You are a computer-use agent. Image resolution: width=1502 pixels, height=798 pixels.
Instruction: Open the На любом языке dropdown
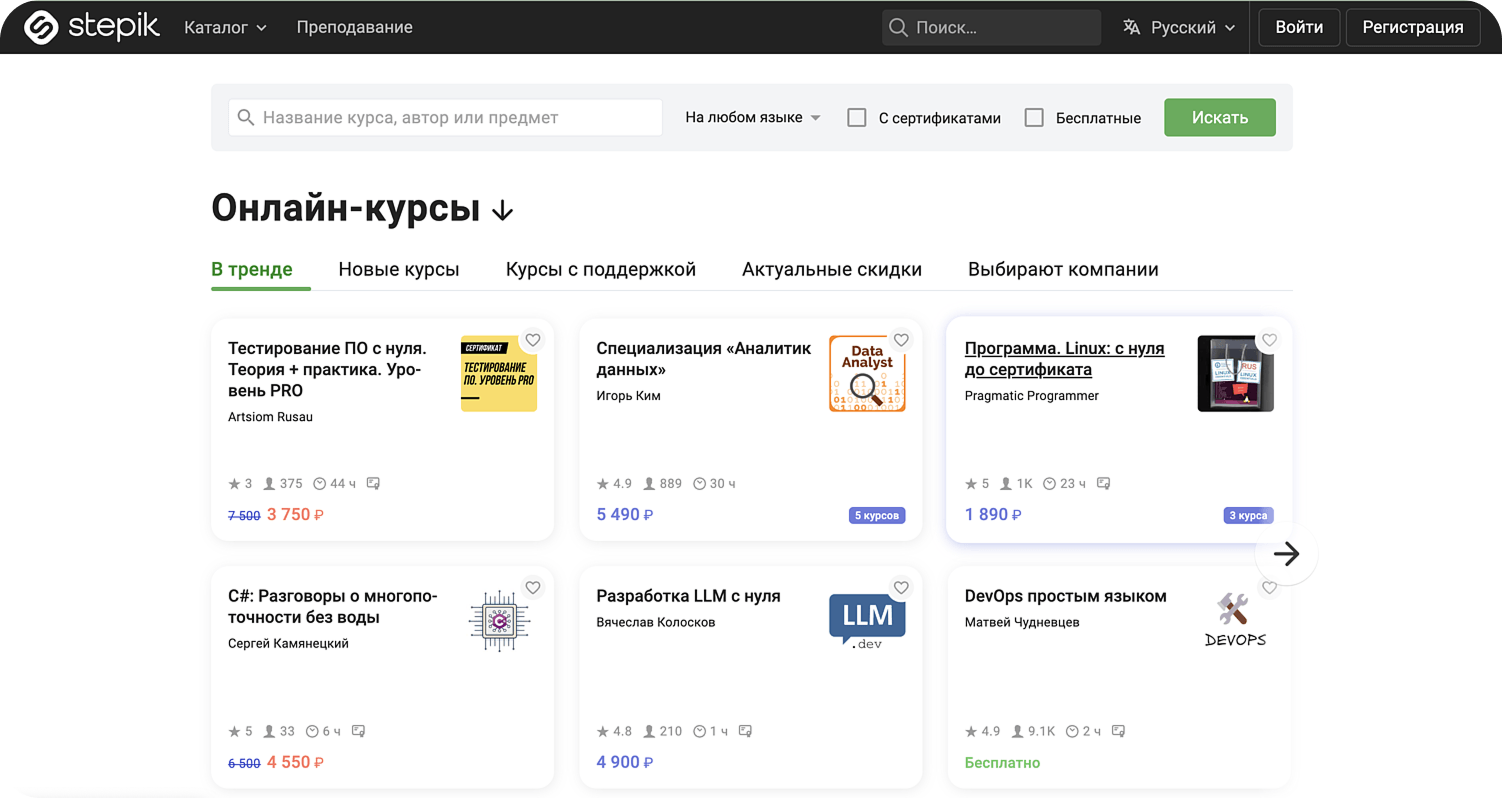point(752,118)
